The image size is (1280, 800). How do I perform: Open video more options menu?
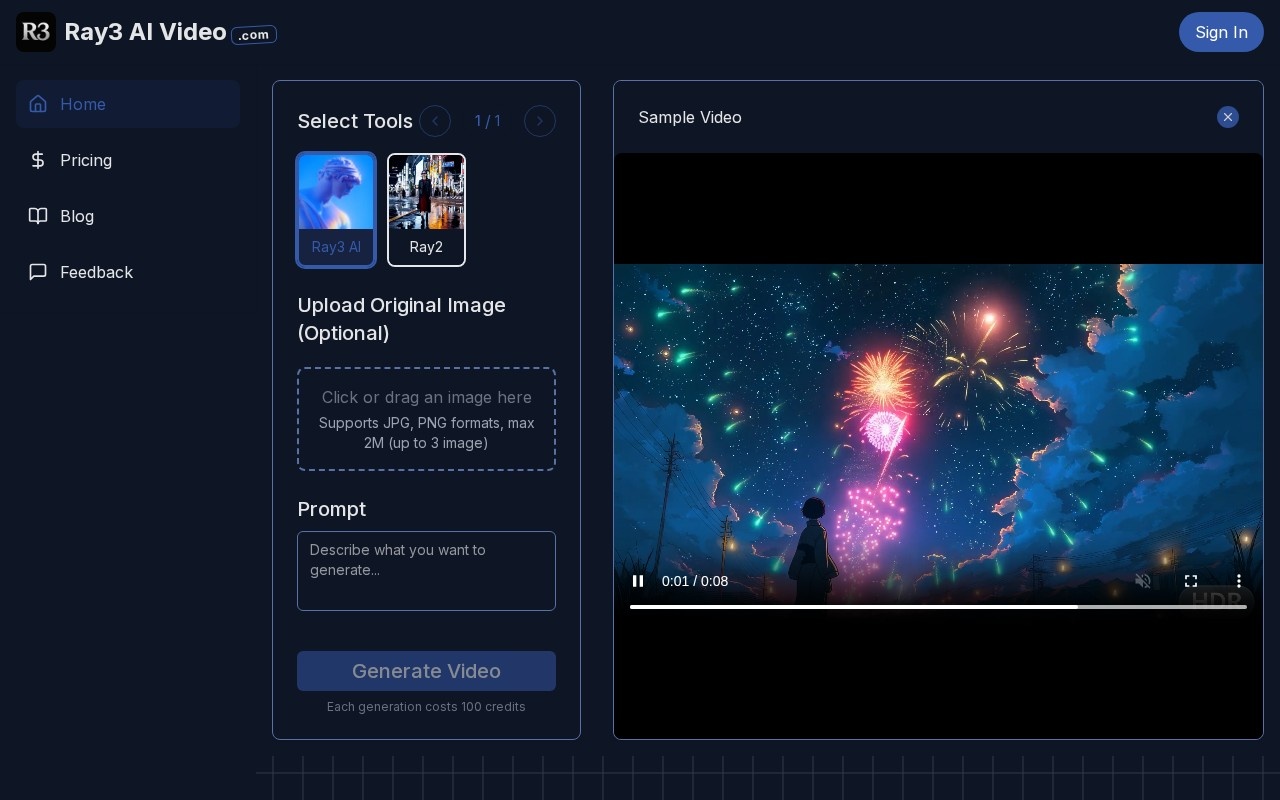1239,581
